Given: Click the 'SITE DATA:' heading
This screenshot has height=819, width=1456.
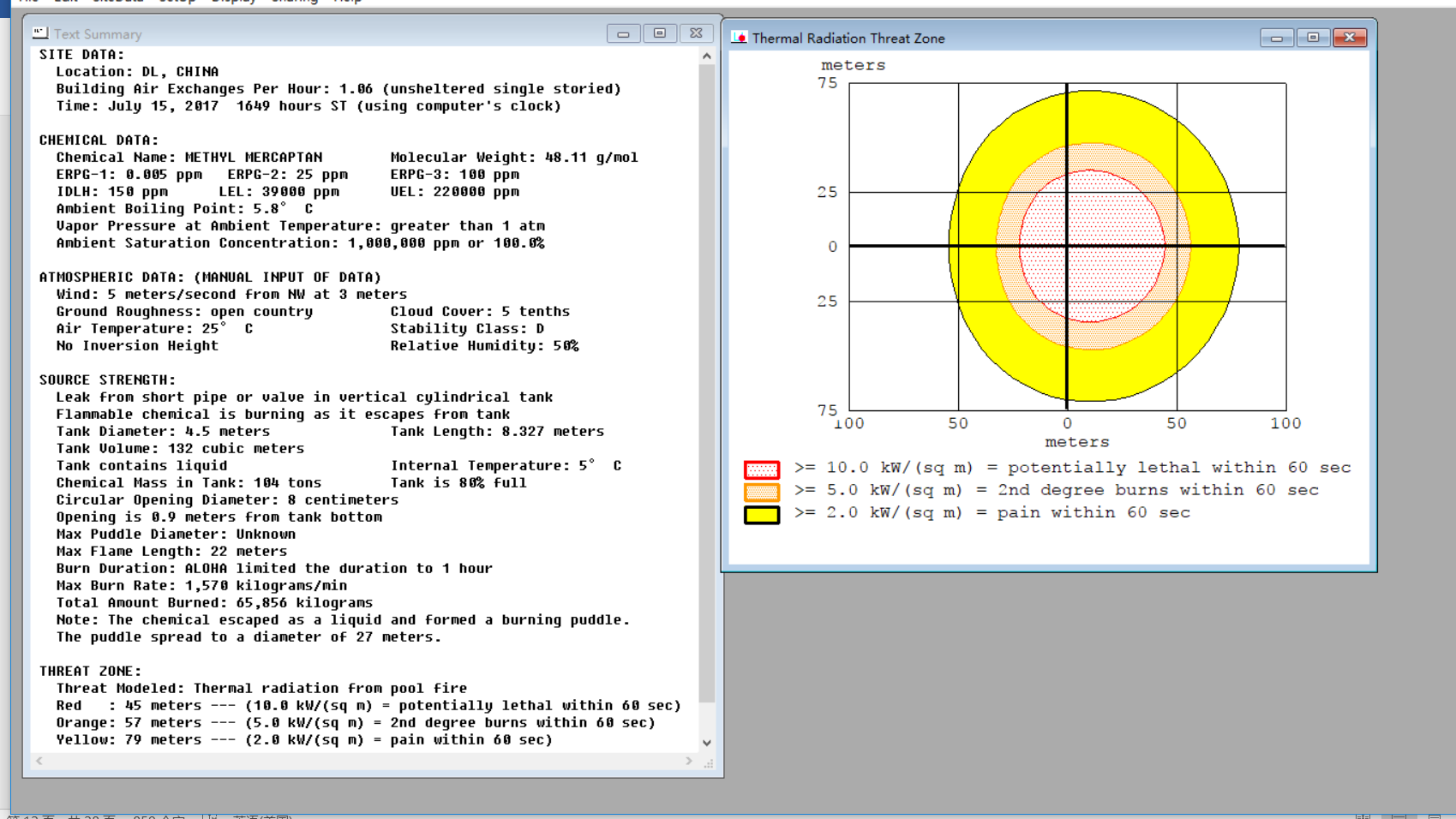Looking at the screenshot, I should pyautogui.click(x=81, y=55).
